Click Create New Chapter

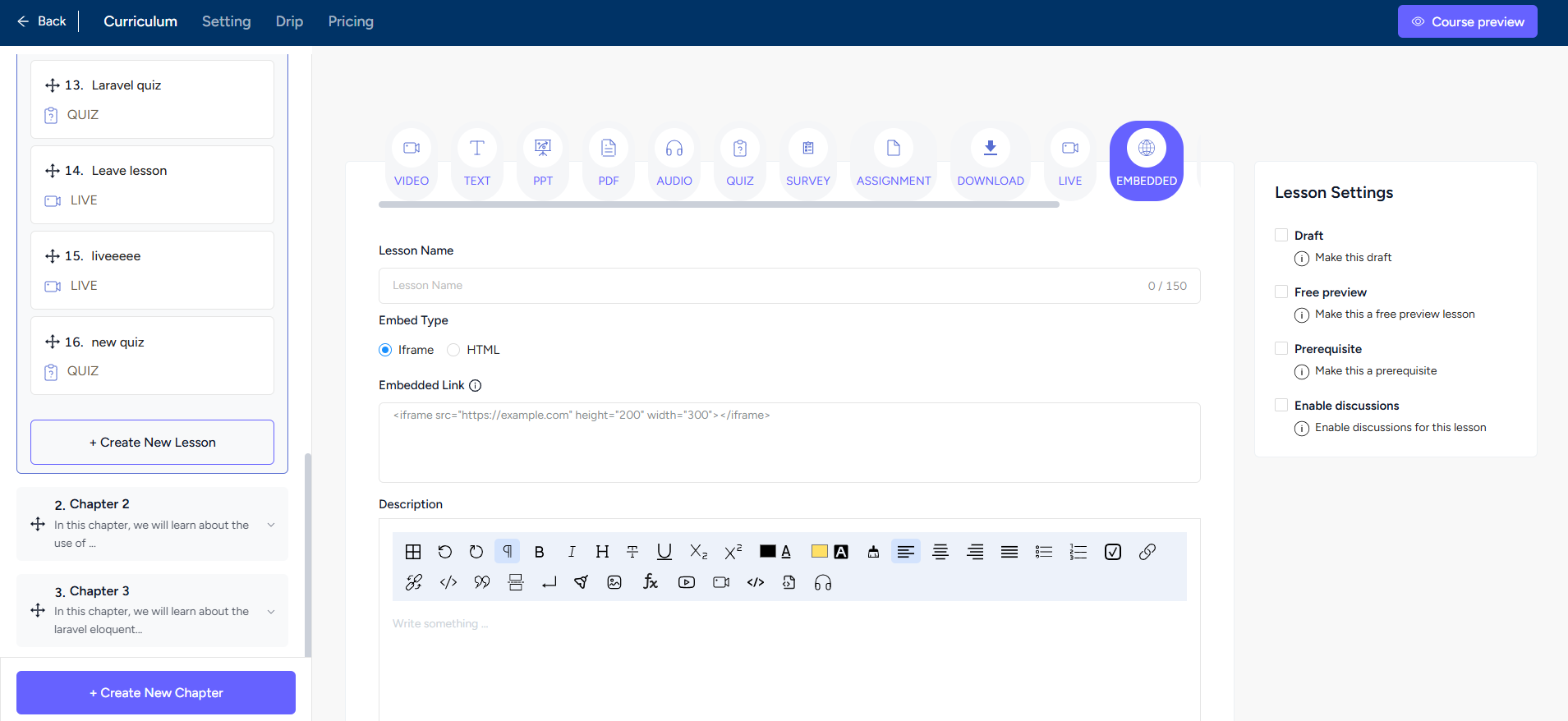156,692
